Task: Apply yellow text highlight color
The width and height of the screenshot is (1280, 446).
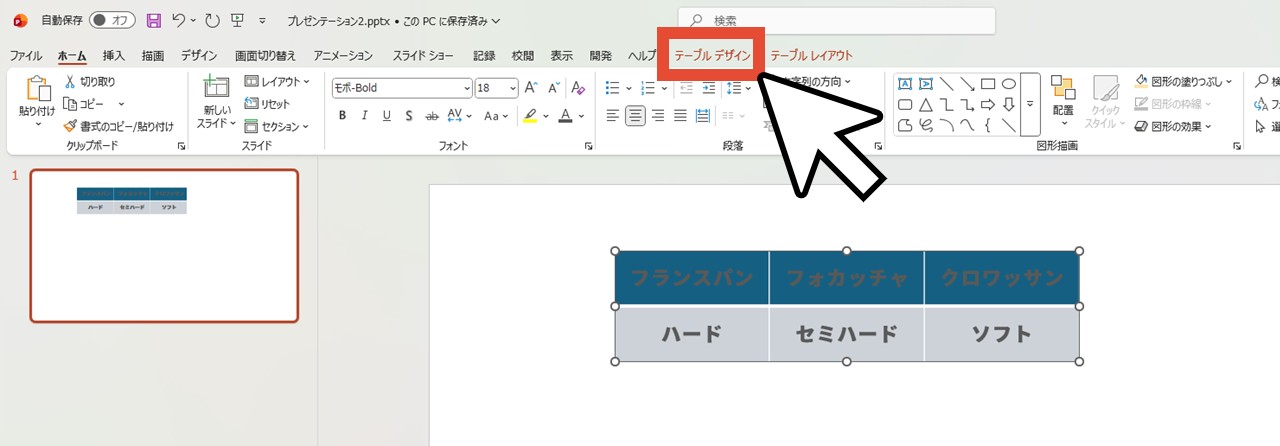Action: [530, 116]
